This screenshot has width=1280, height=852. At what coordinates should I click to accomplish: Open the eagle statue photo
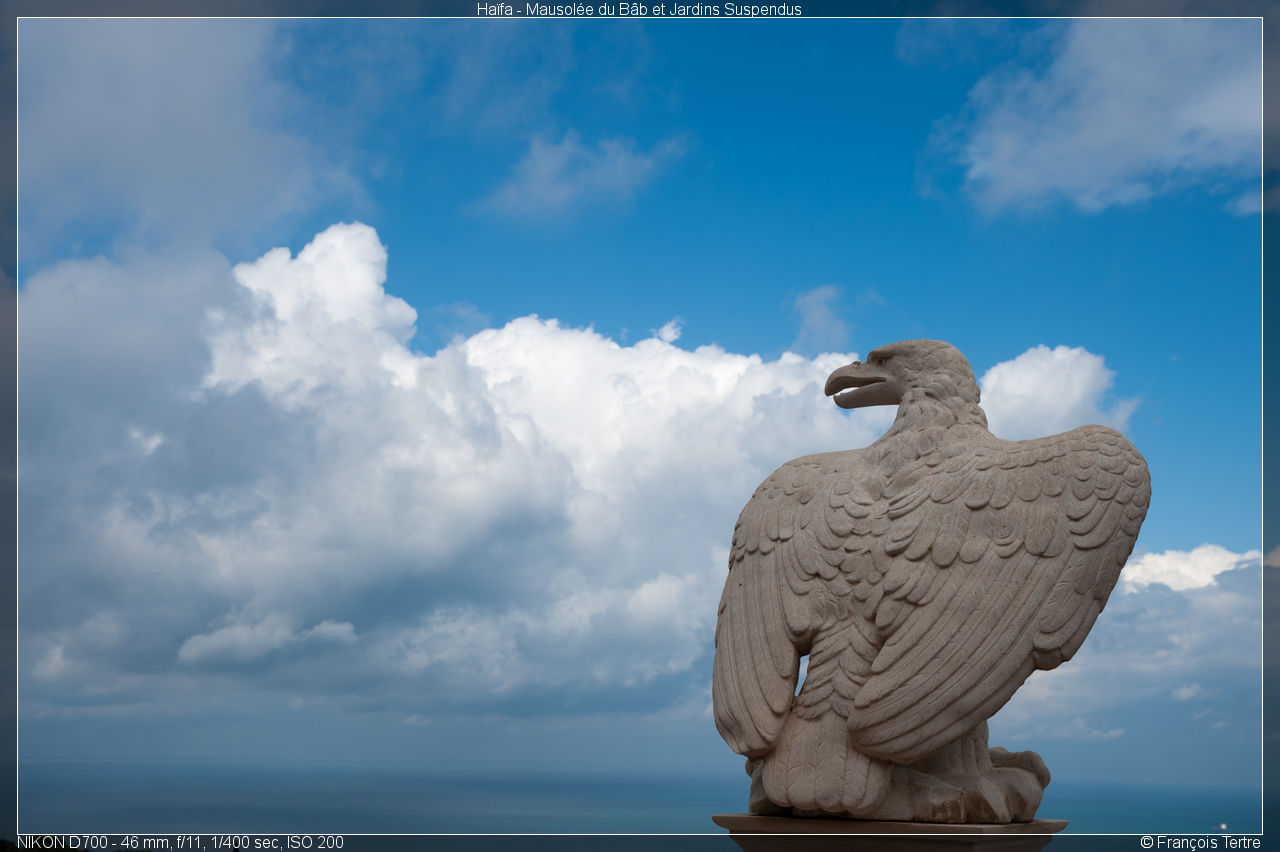[x=640, y=426]
